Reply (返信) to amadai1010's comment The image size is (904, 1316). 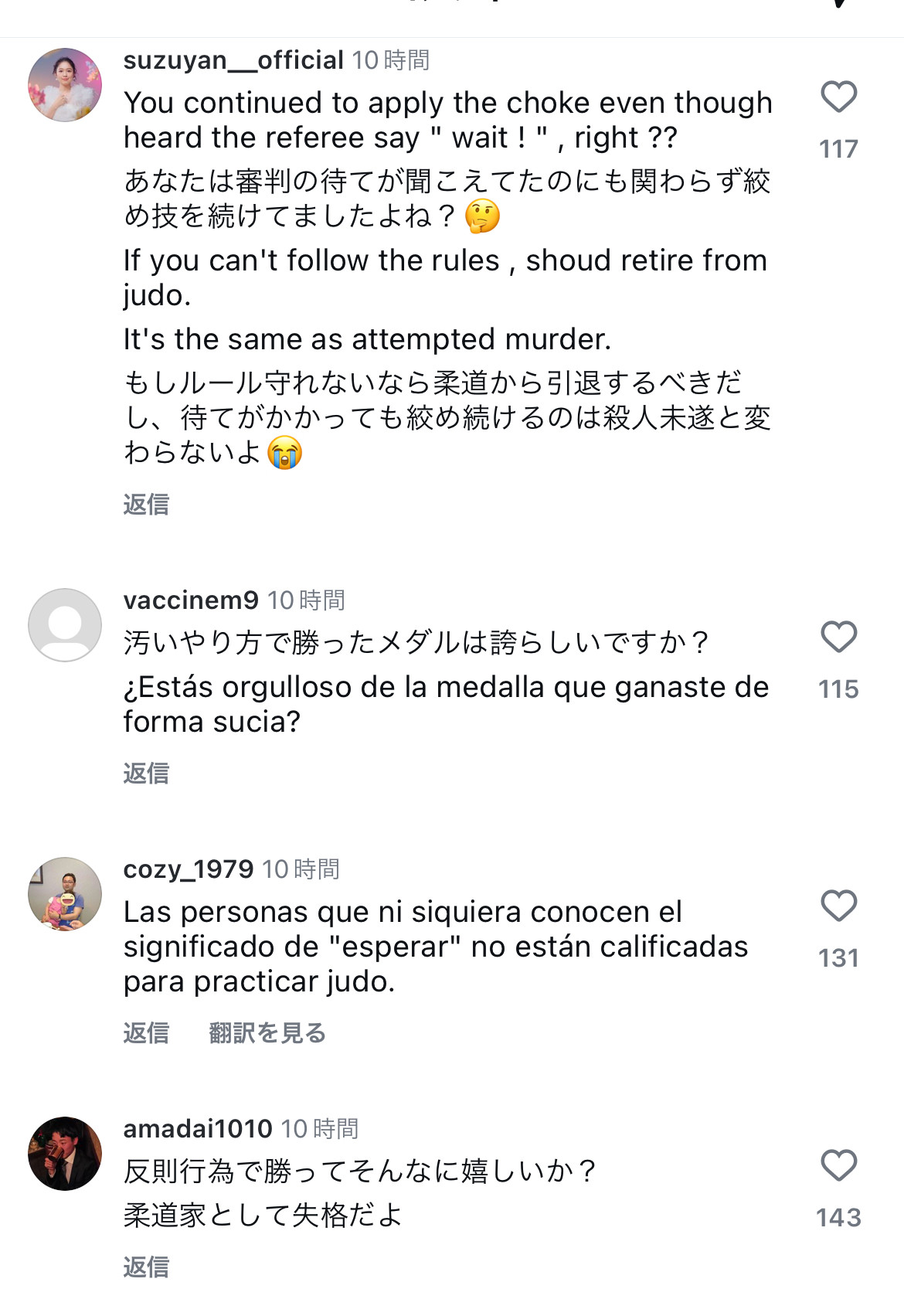[146, 1267]
